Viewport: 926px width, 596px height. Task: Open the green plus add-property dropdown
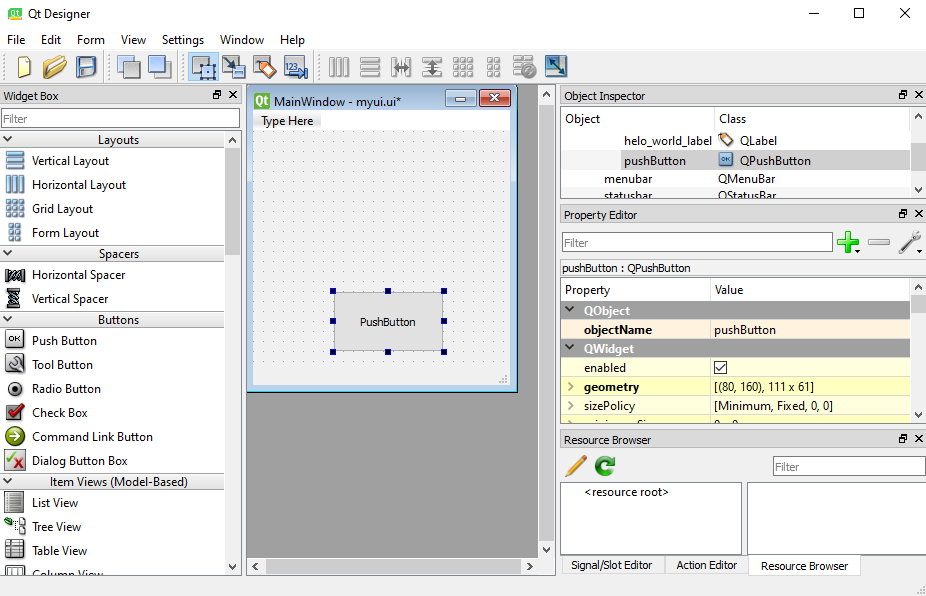click(x=848, y=243)
